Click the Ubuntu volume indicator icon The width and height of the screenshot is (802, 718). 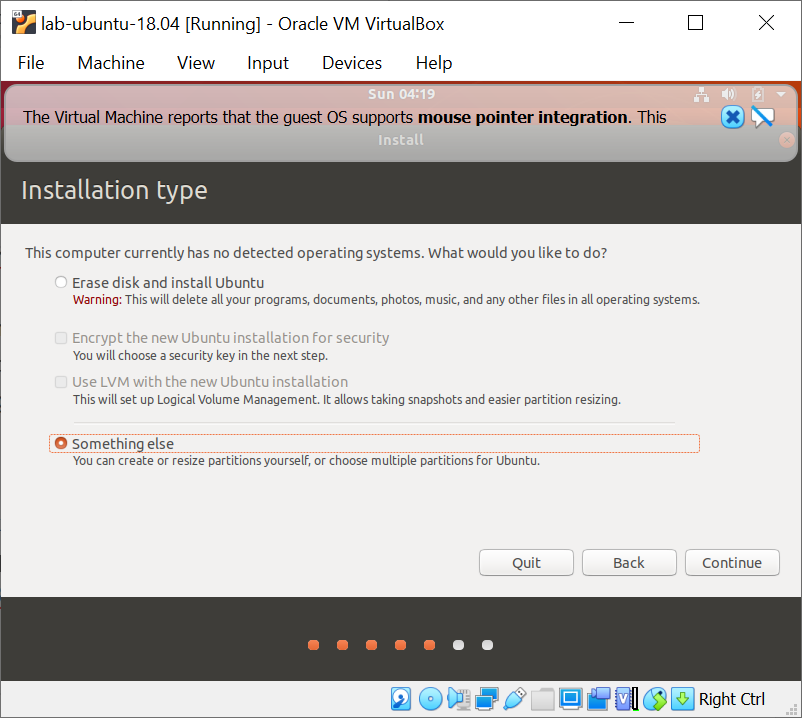point(729,94)
